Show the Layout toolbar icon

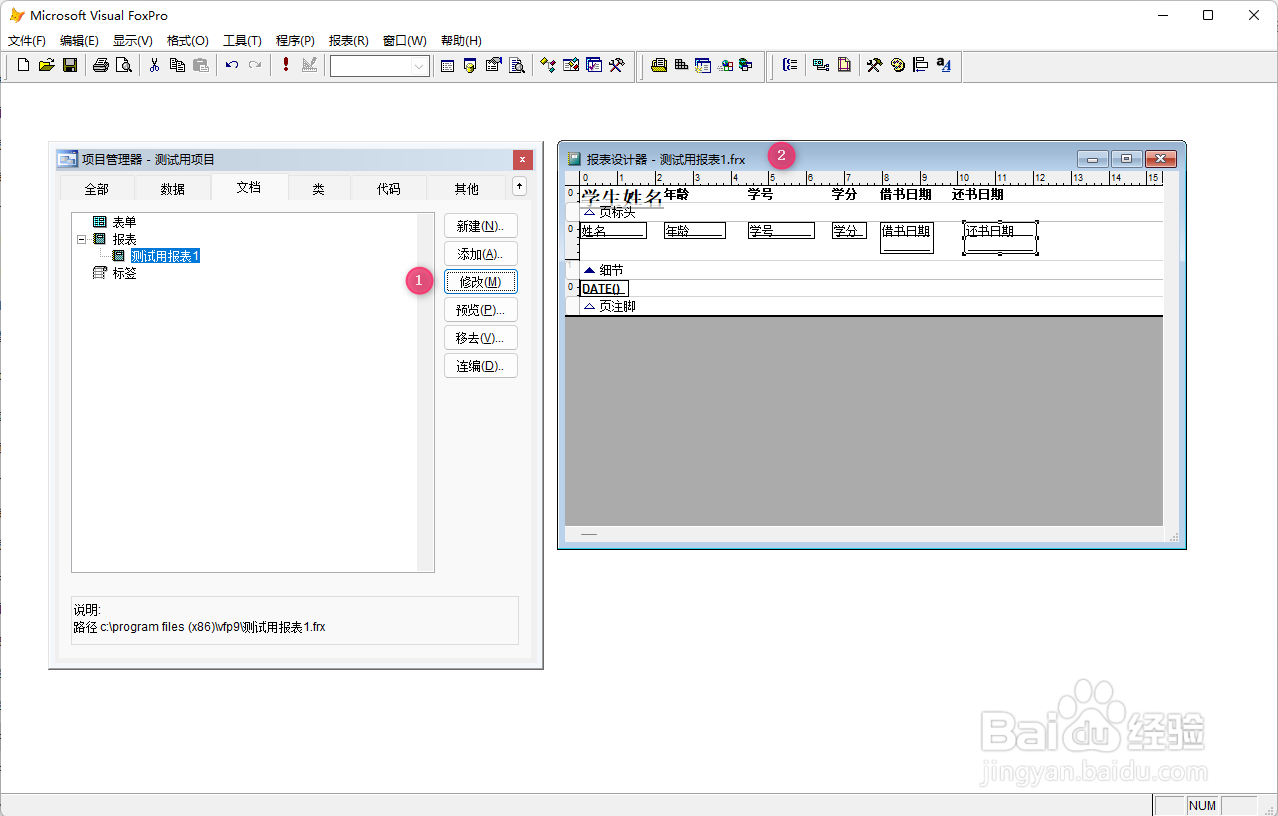click(920, 65)
